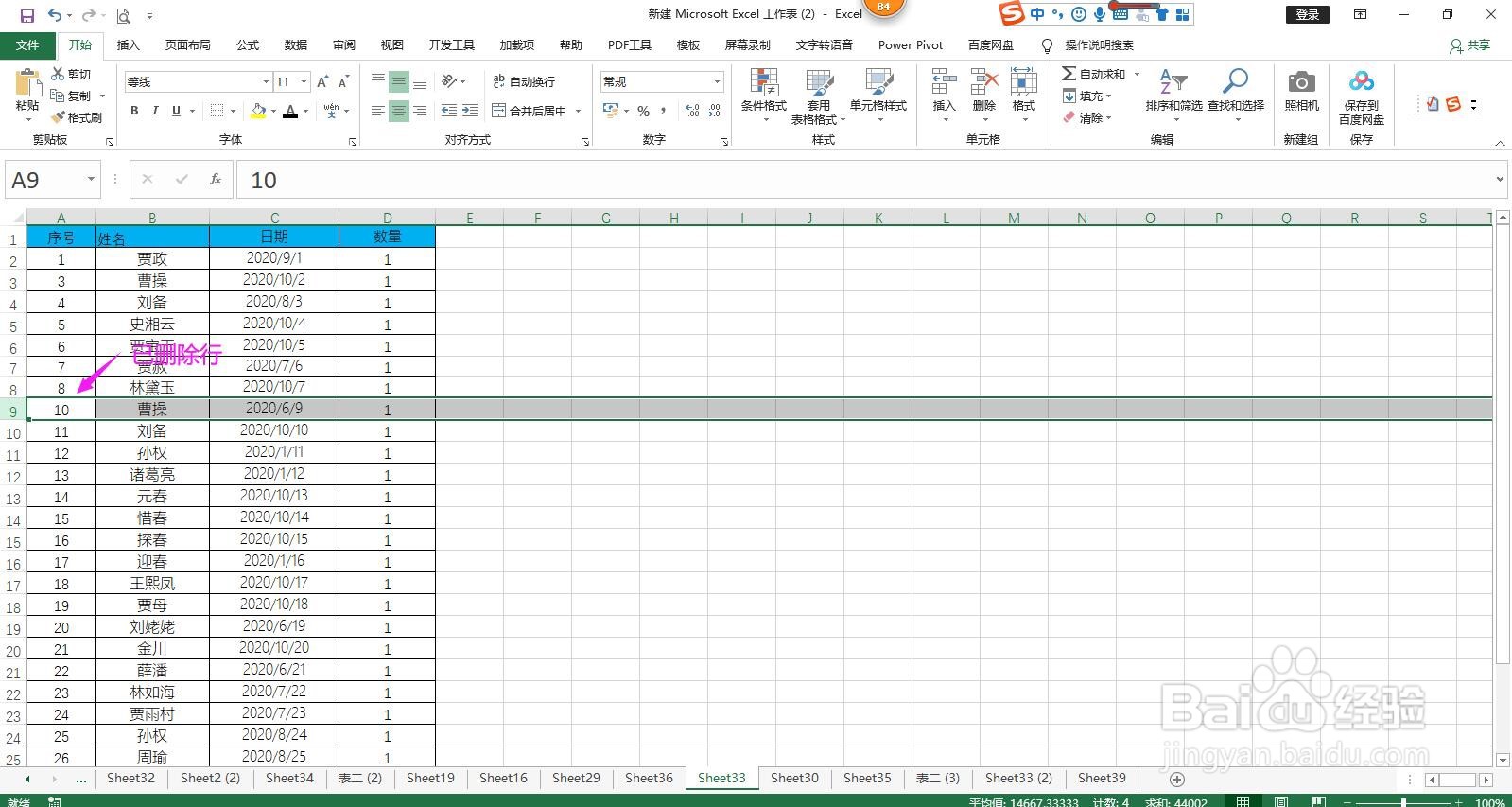Open Conditional Formatting icon

[764, 82]
